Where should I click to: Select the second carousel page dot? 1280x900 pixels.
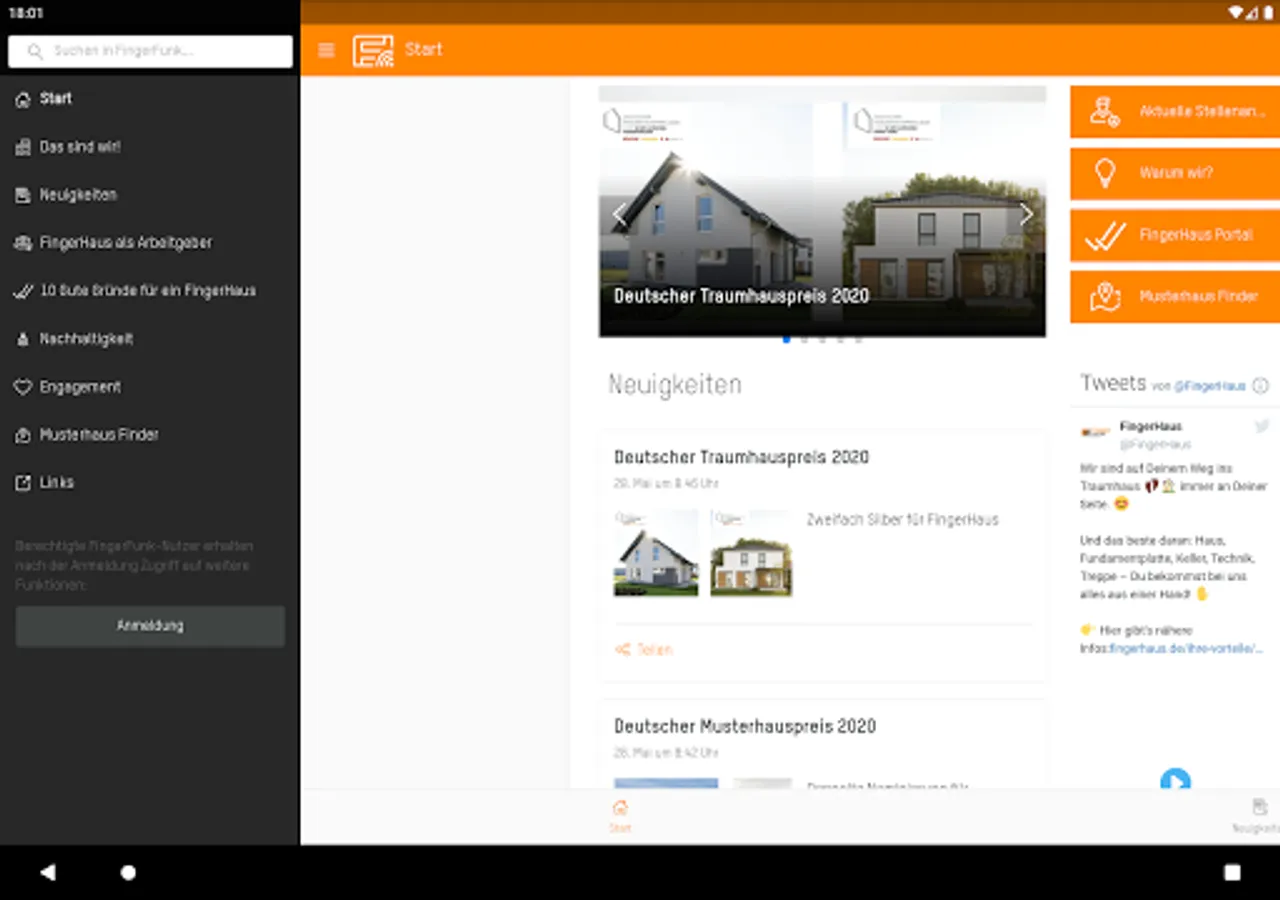pyautogui.click(x=804, y=340)
